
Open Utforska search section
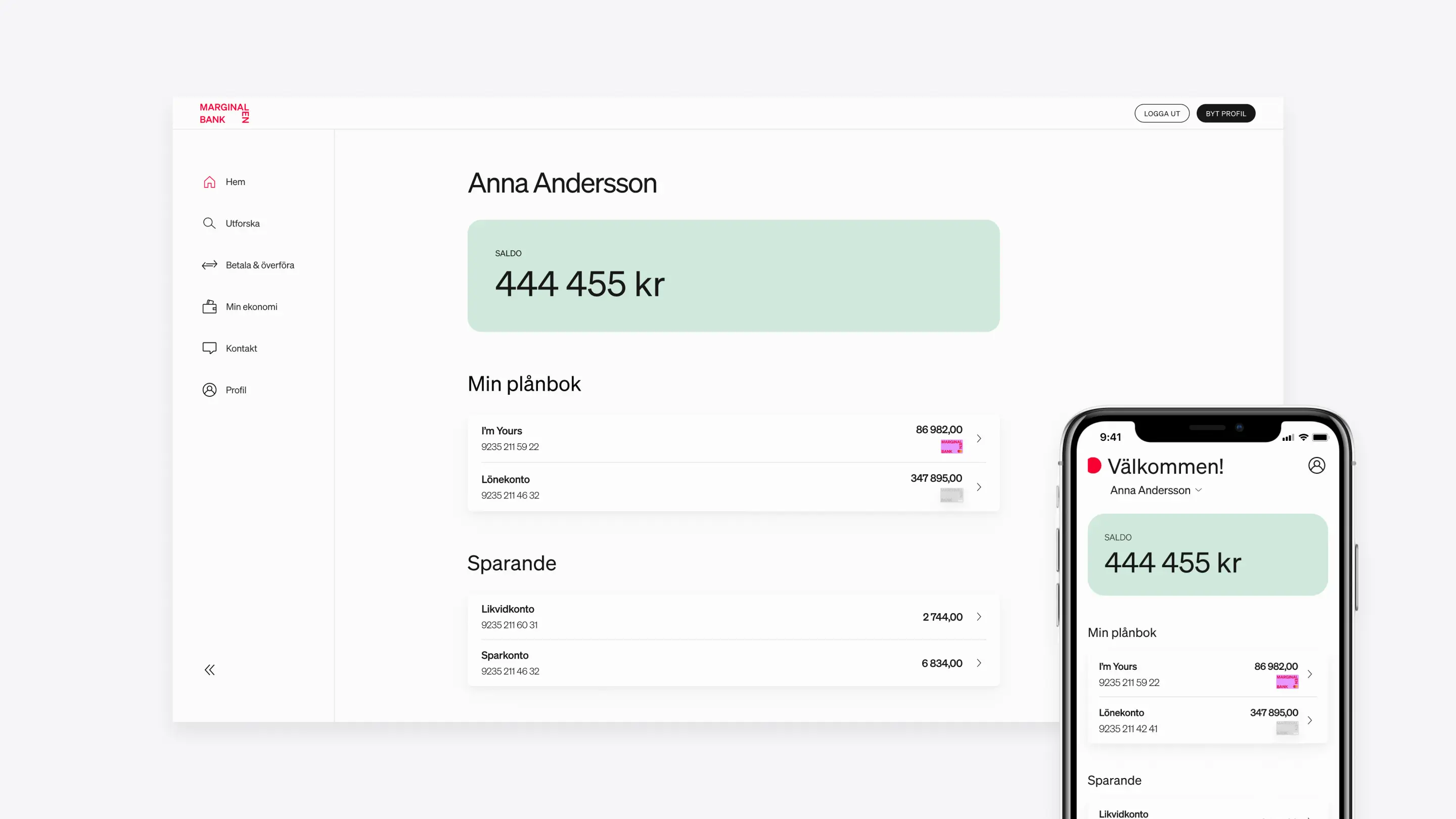click(242, 222)
